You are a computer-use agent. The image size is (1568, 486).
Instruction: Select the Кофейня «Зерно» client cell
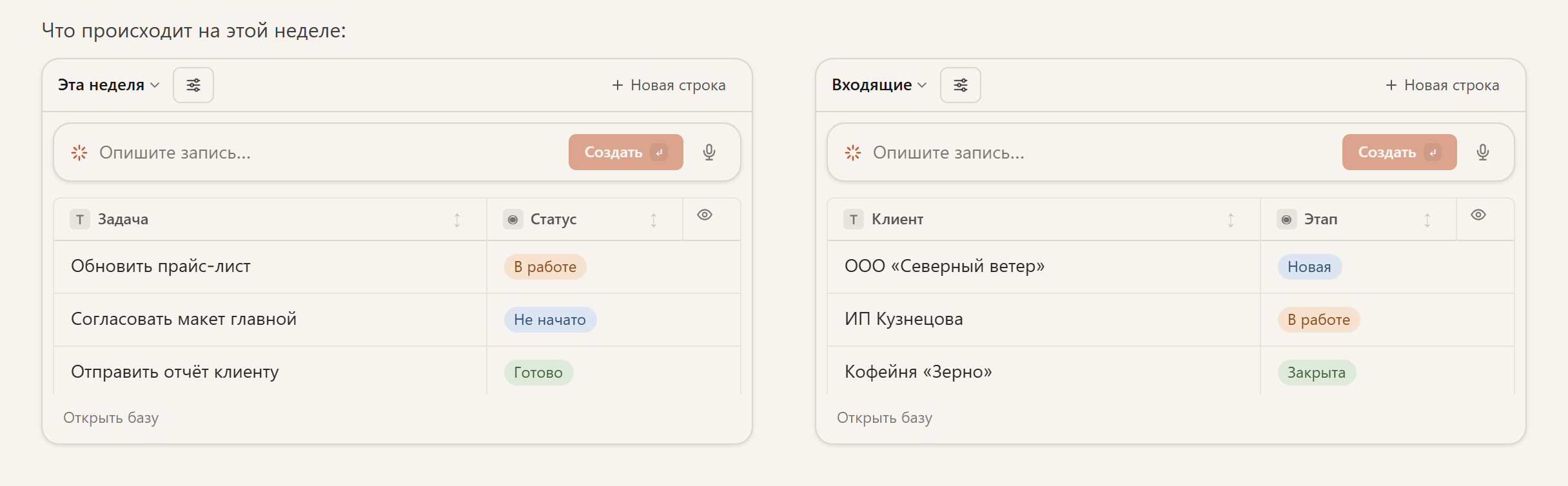click(1044, 371)
